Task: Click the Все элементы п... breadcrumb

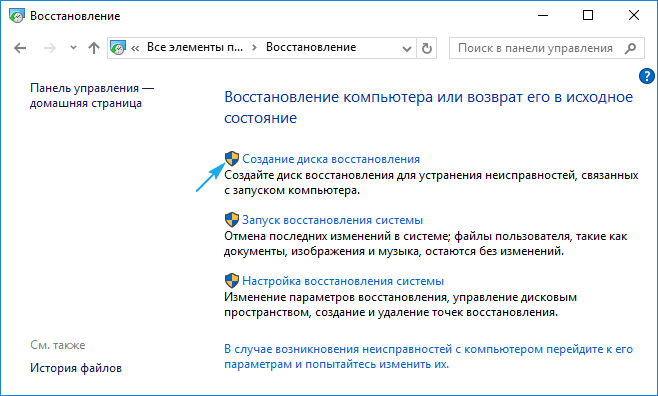Action: point(195,47)
